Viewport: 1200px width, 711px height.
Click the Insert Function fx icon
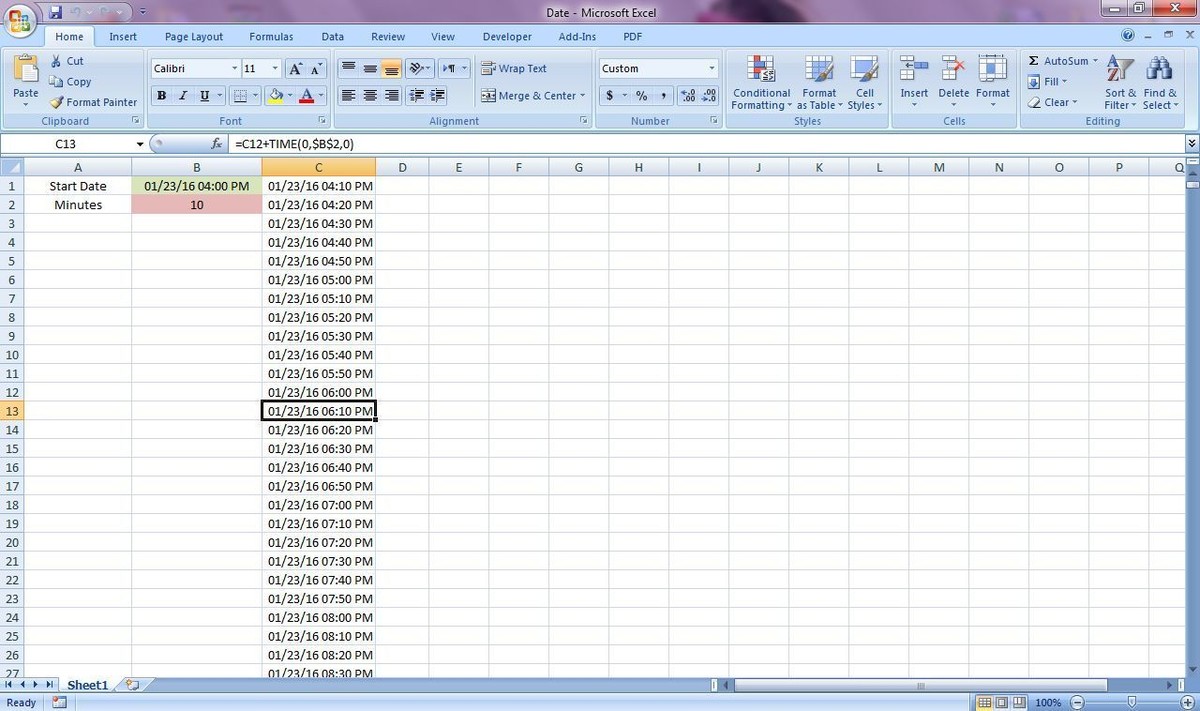click(216, 144)
